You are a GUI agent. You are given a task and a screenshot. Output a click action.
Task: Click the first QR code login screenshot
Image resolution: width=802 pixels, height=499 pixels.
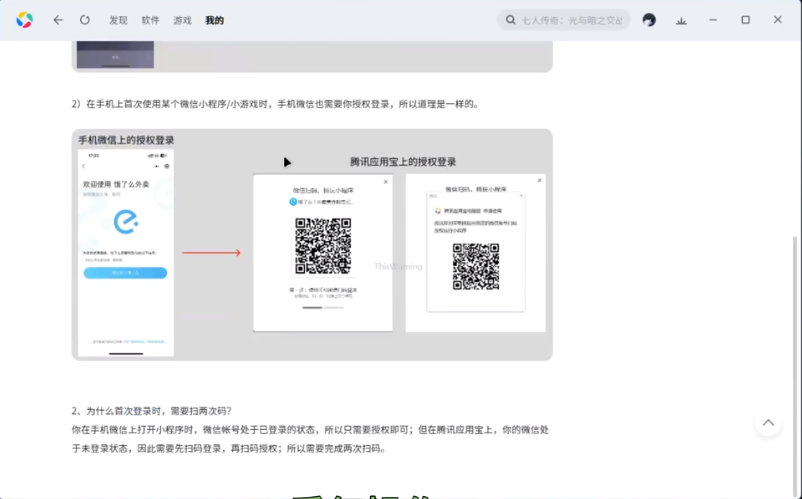click(323, 253)
